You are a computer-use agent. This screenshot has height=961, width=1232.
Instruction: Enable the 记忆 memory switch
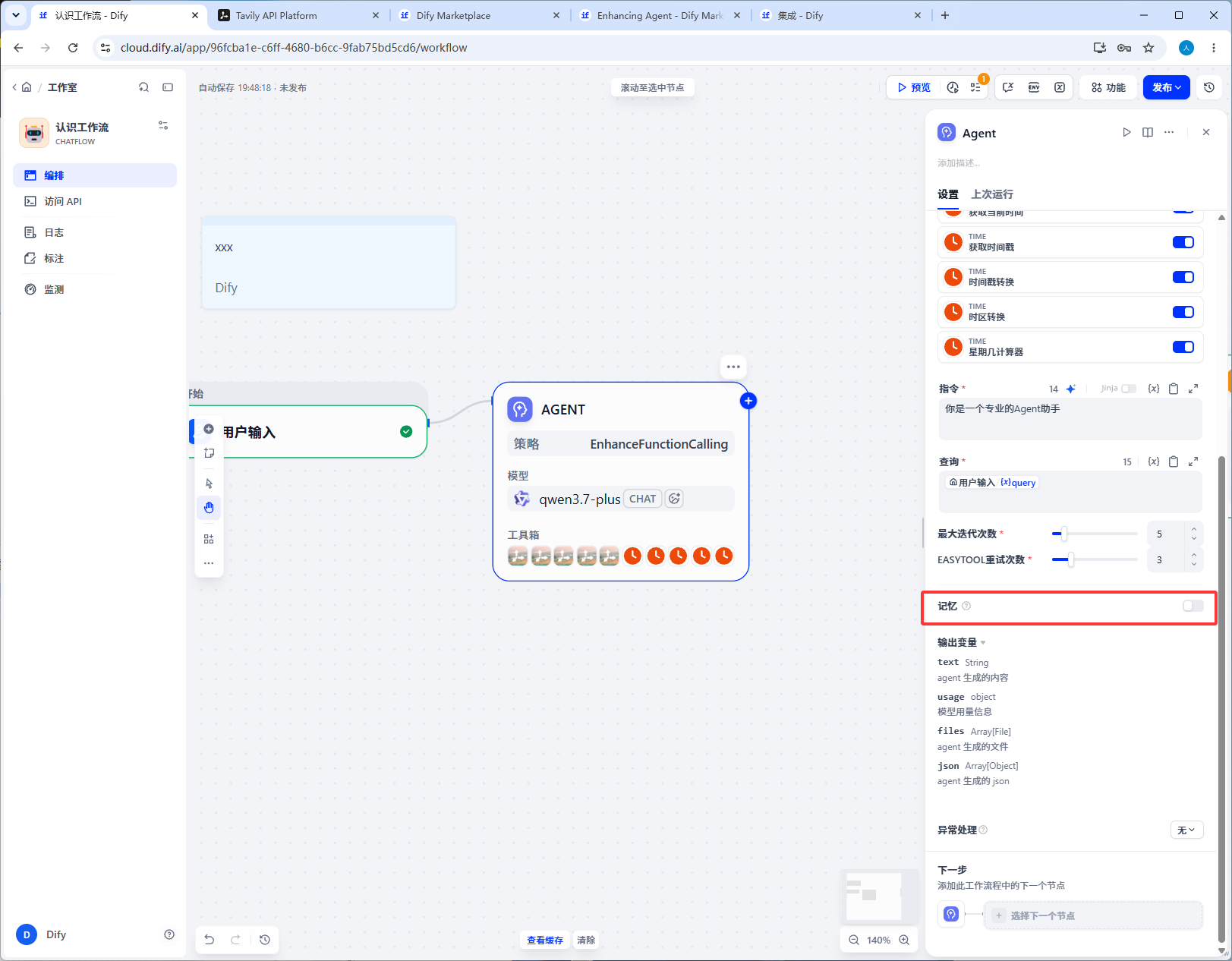pos(1193,606)
